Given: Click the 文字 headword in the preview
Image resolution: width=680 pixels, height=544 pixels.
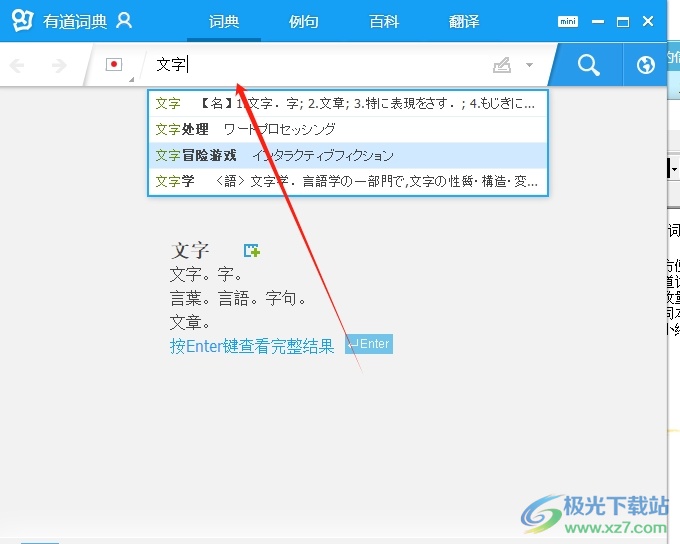Looking at the screenshot, I should (x=190, y=250).
